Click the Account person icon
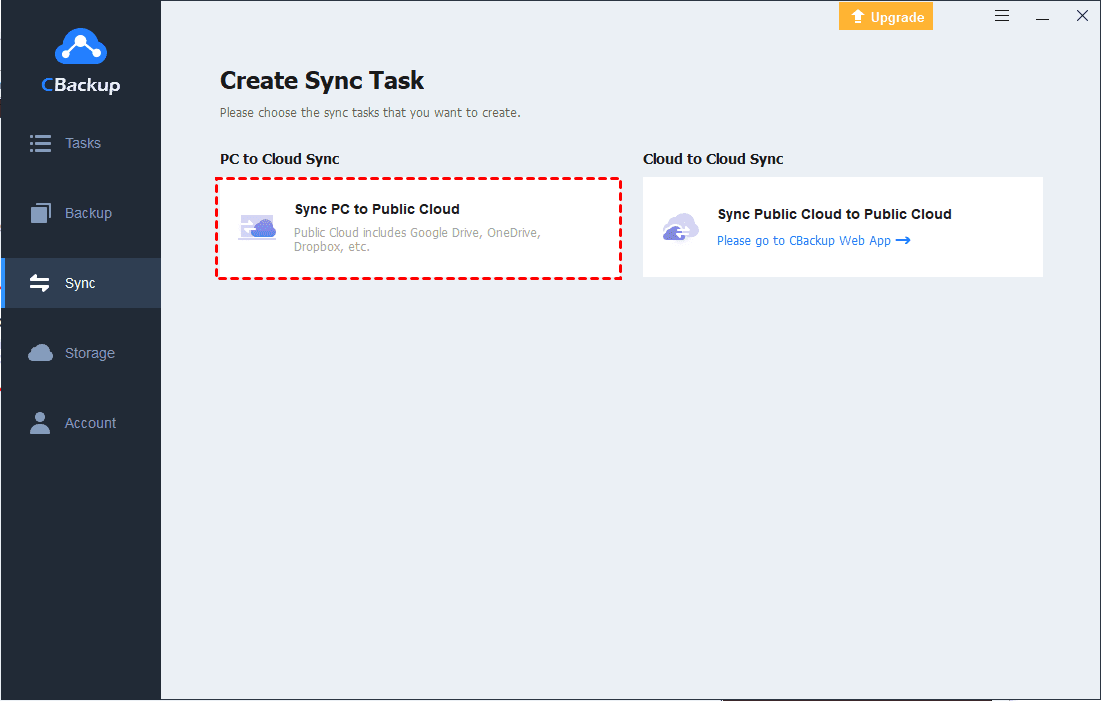 coord(40,423)
